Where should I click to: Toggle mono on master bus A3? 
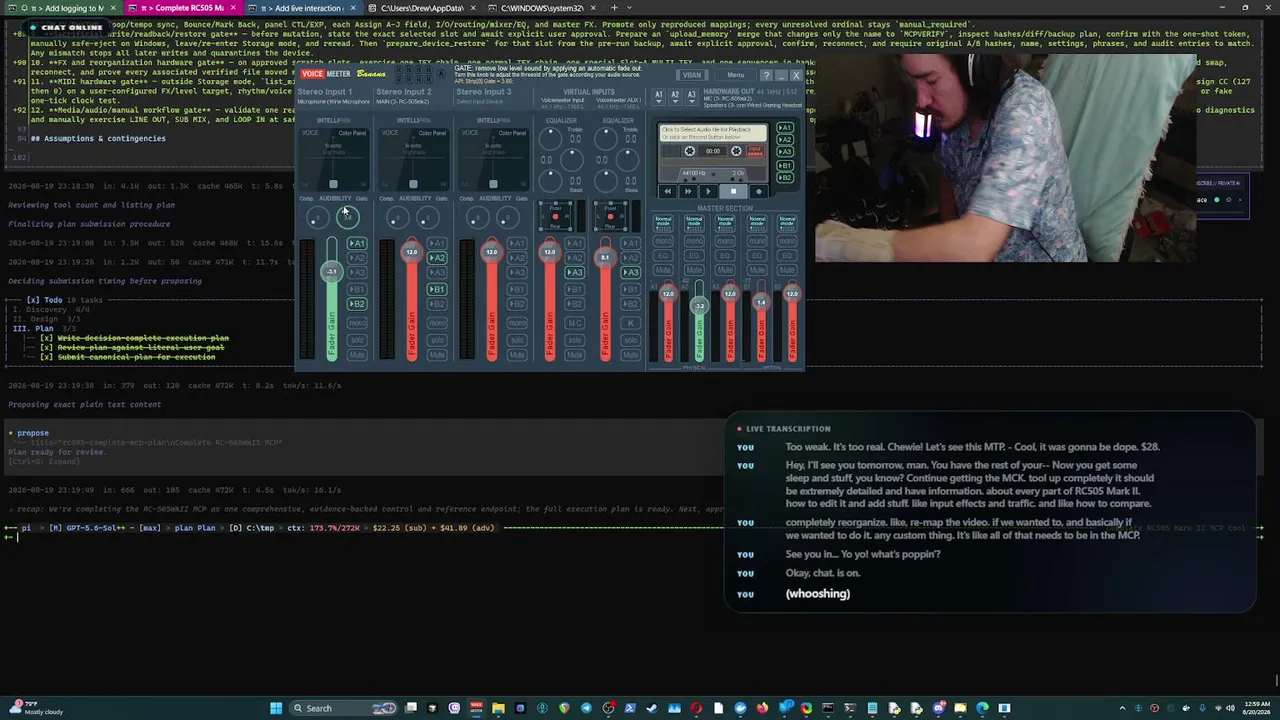725,242
